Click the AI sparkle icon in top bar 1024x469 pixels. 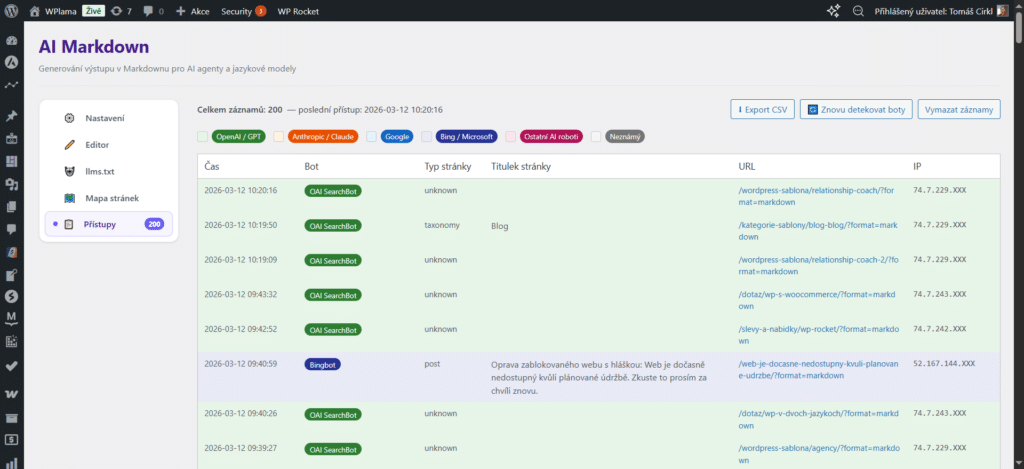833,11
